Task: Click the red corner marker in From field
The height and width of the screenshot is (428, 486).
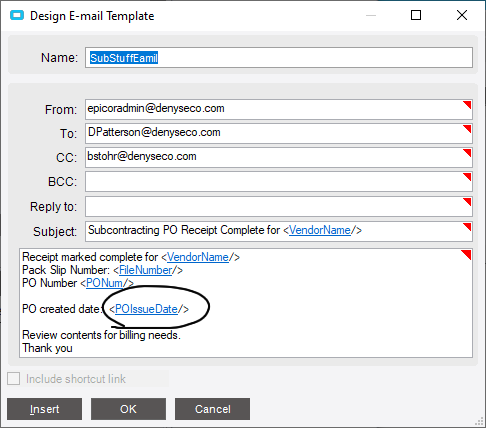Action: click(x=468, y=105)
